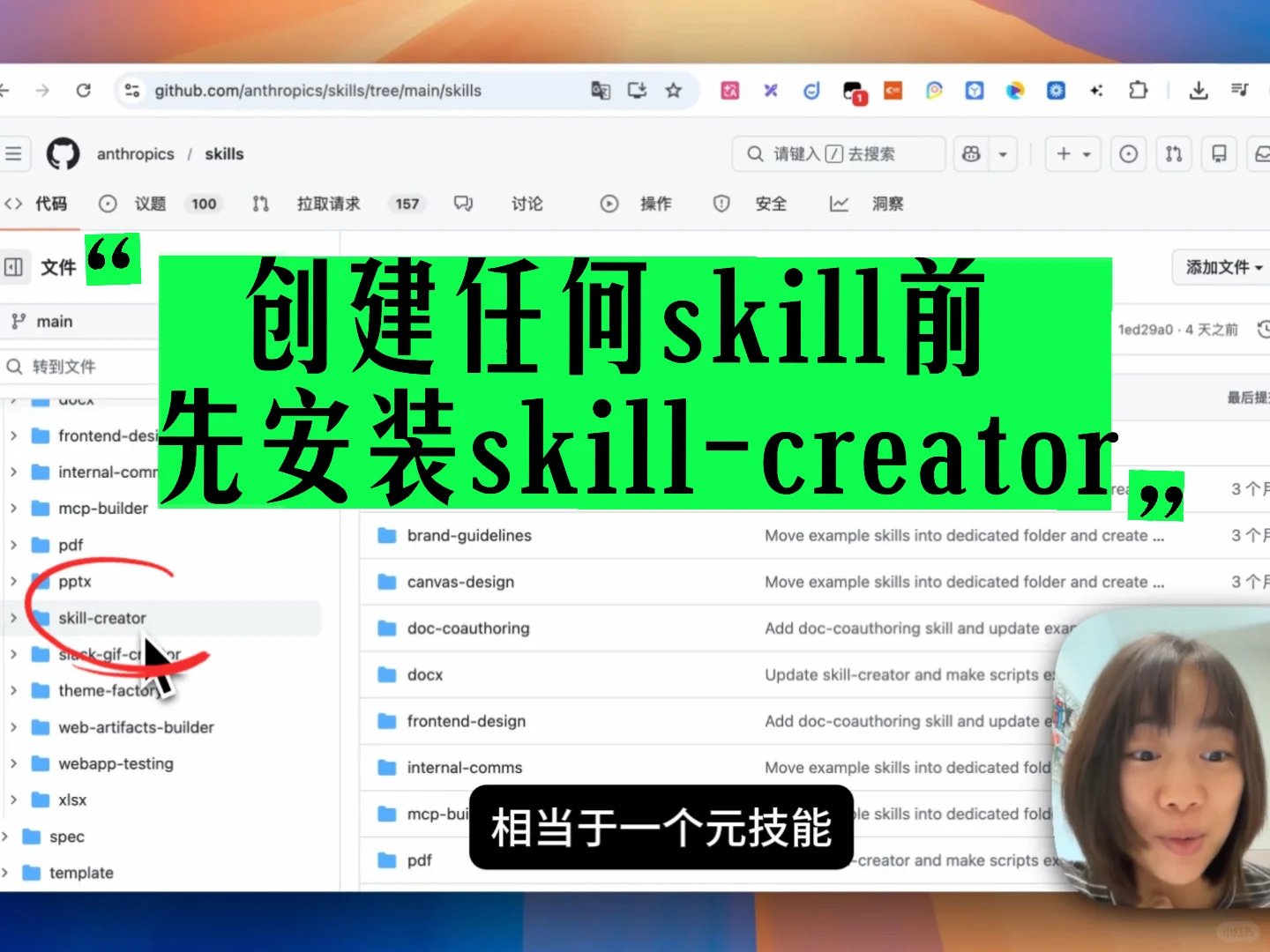Expand the skill-creator tree folder chevron
Screen dimensions: 1270x952
[x=13, y=618]
